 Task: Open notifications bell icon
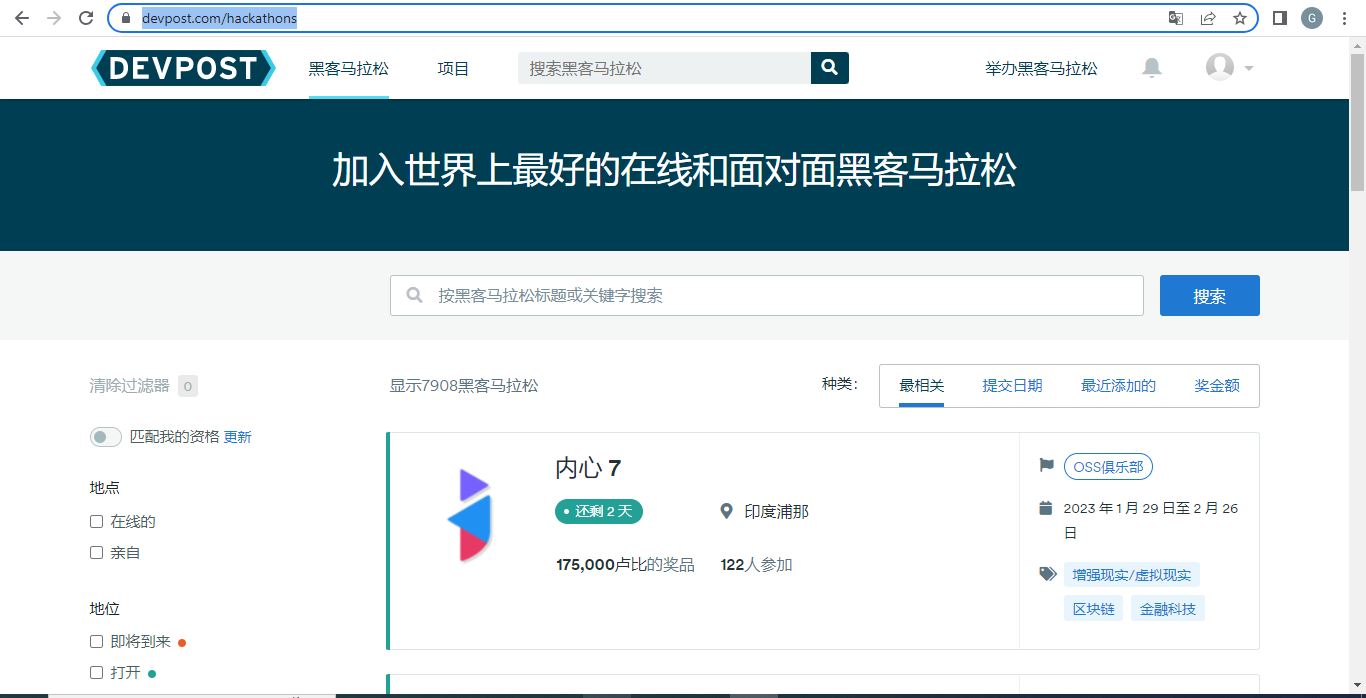click(x=1152, y=68)
